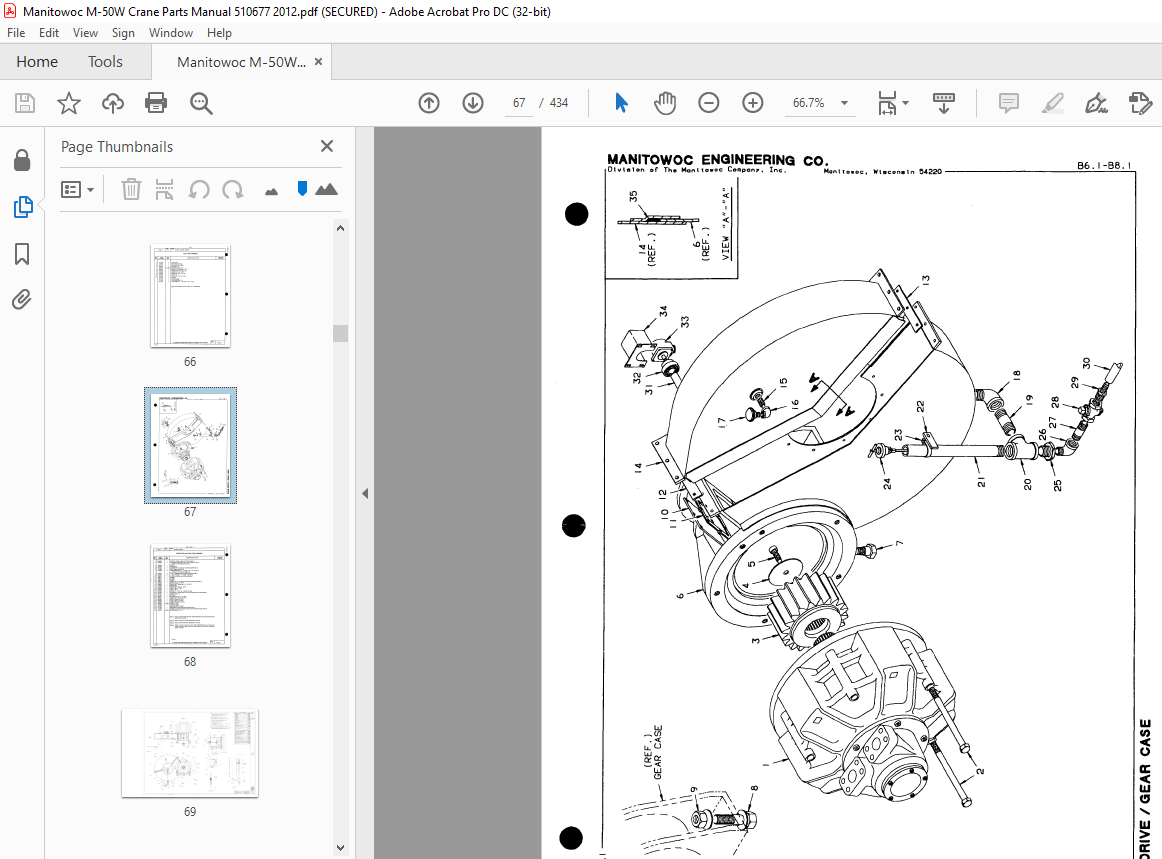The image size is (1162, 859).
Task: Go to previous page with up arrow
Action: tap(429, 103)
